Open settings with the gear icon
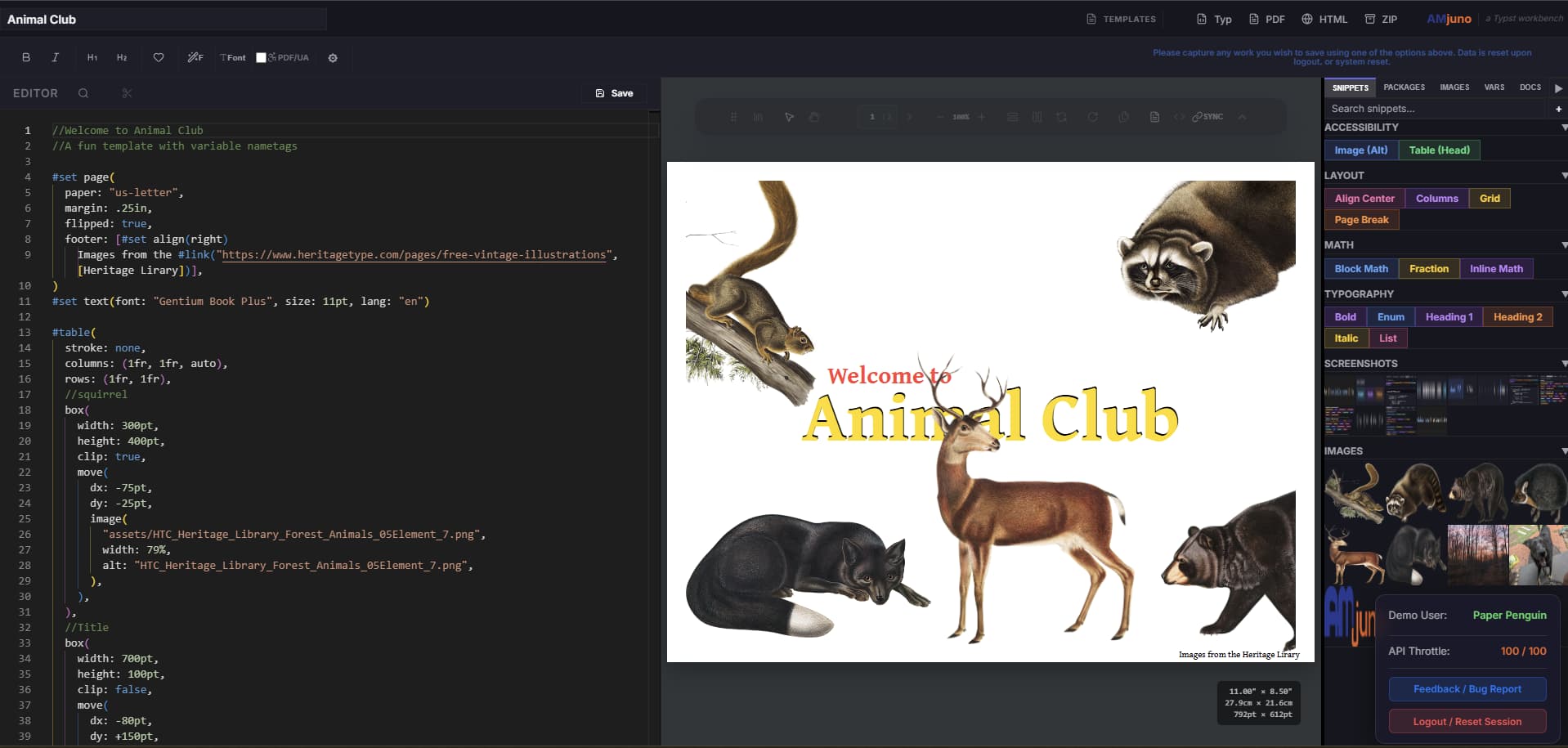This screenshot has height=748, width=1568. [333, 58]
